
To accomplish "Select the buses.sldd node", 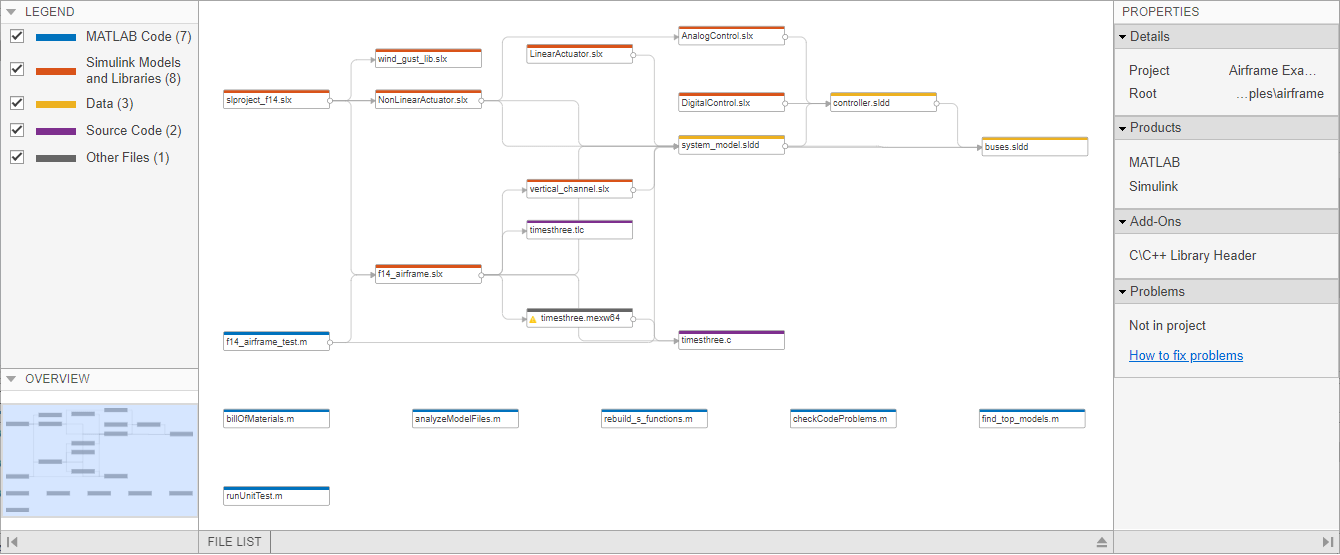I will (1034, 146).
